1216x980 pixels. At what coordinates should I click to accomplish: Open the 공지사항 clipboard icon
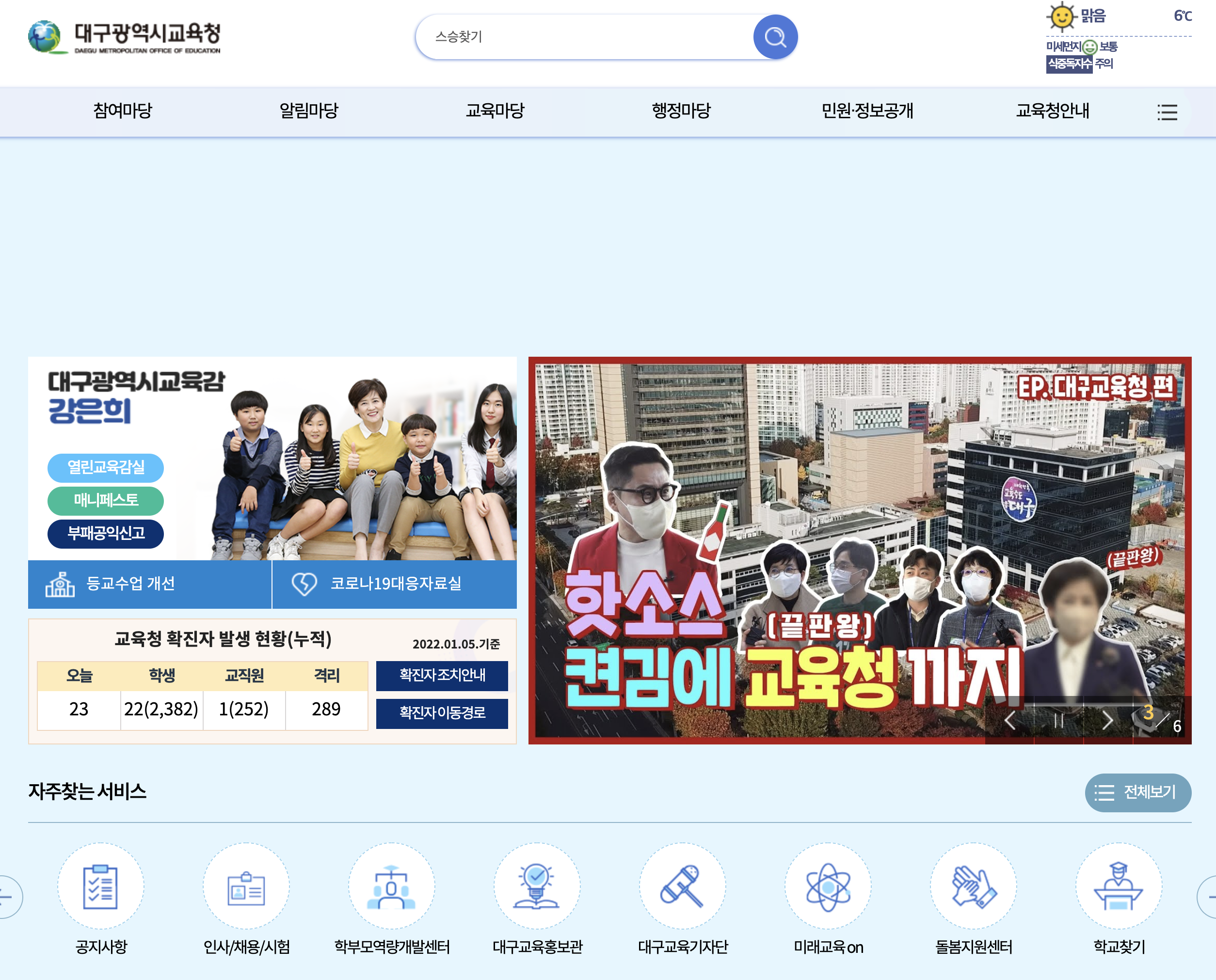(x=100, y=887)
